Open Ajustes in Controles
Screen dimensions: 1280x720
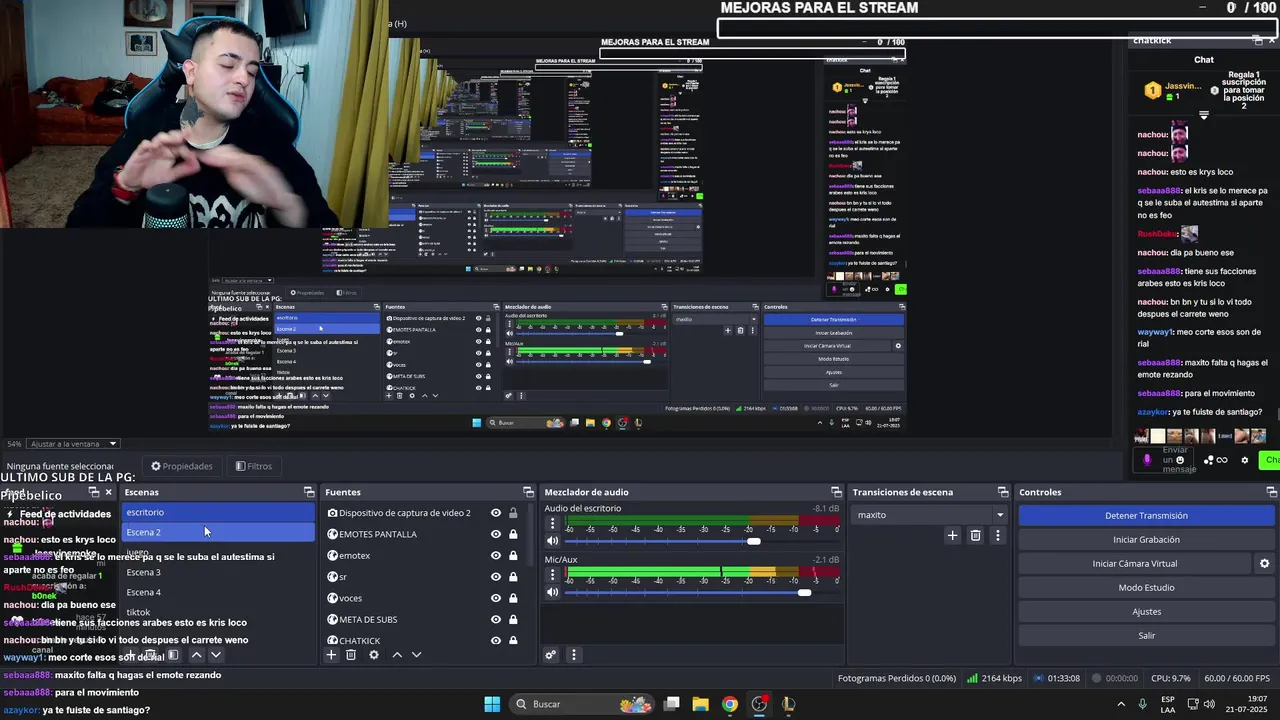(1146, 612)
